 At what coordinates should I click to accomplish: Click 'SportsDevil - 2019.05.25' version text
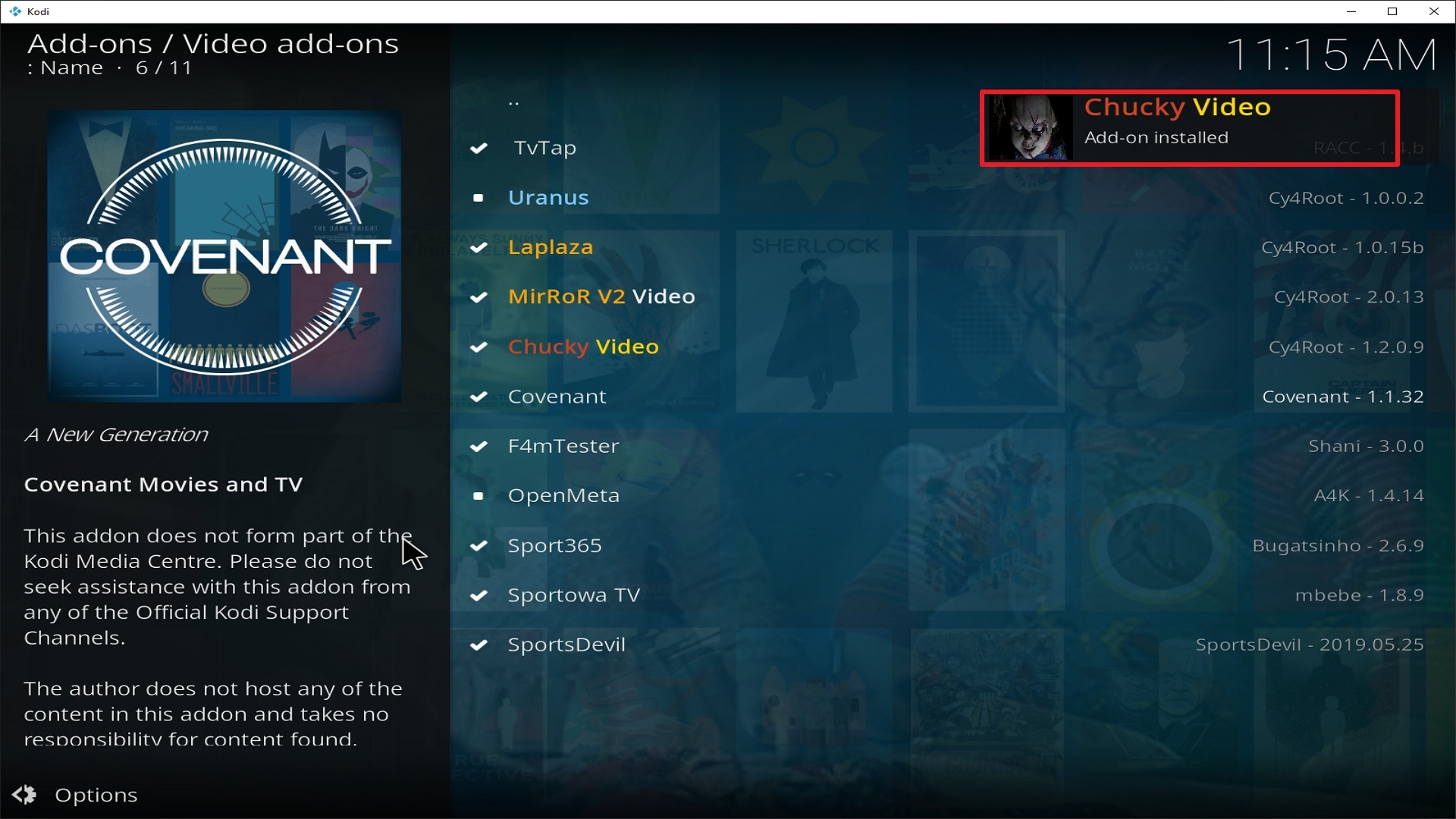point(1310,645)
